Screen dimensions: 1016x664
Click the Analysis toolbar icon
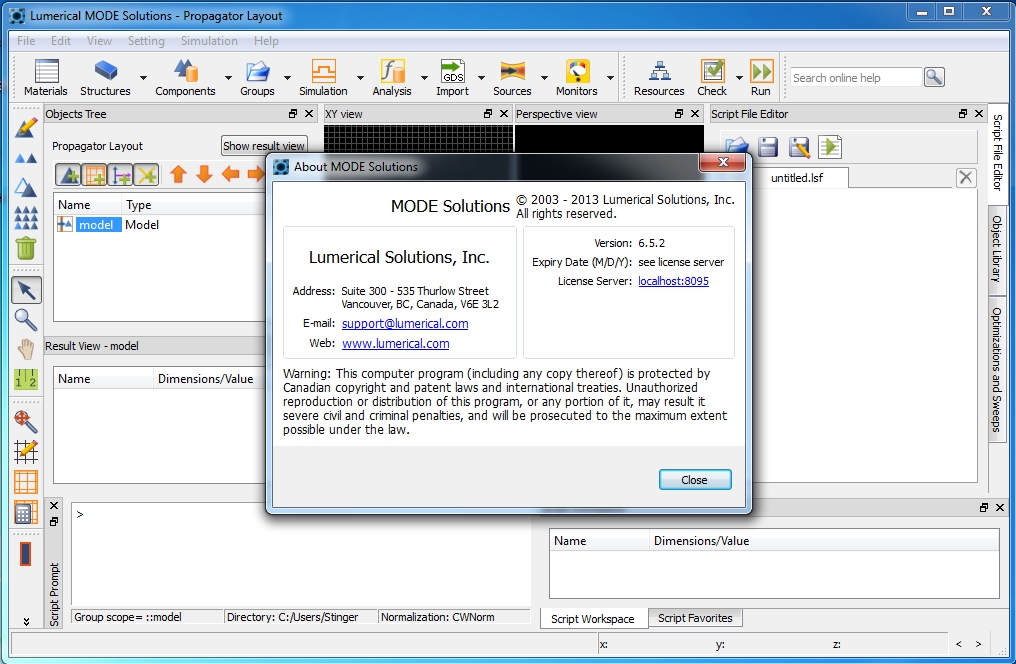[392, 71]
